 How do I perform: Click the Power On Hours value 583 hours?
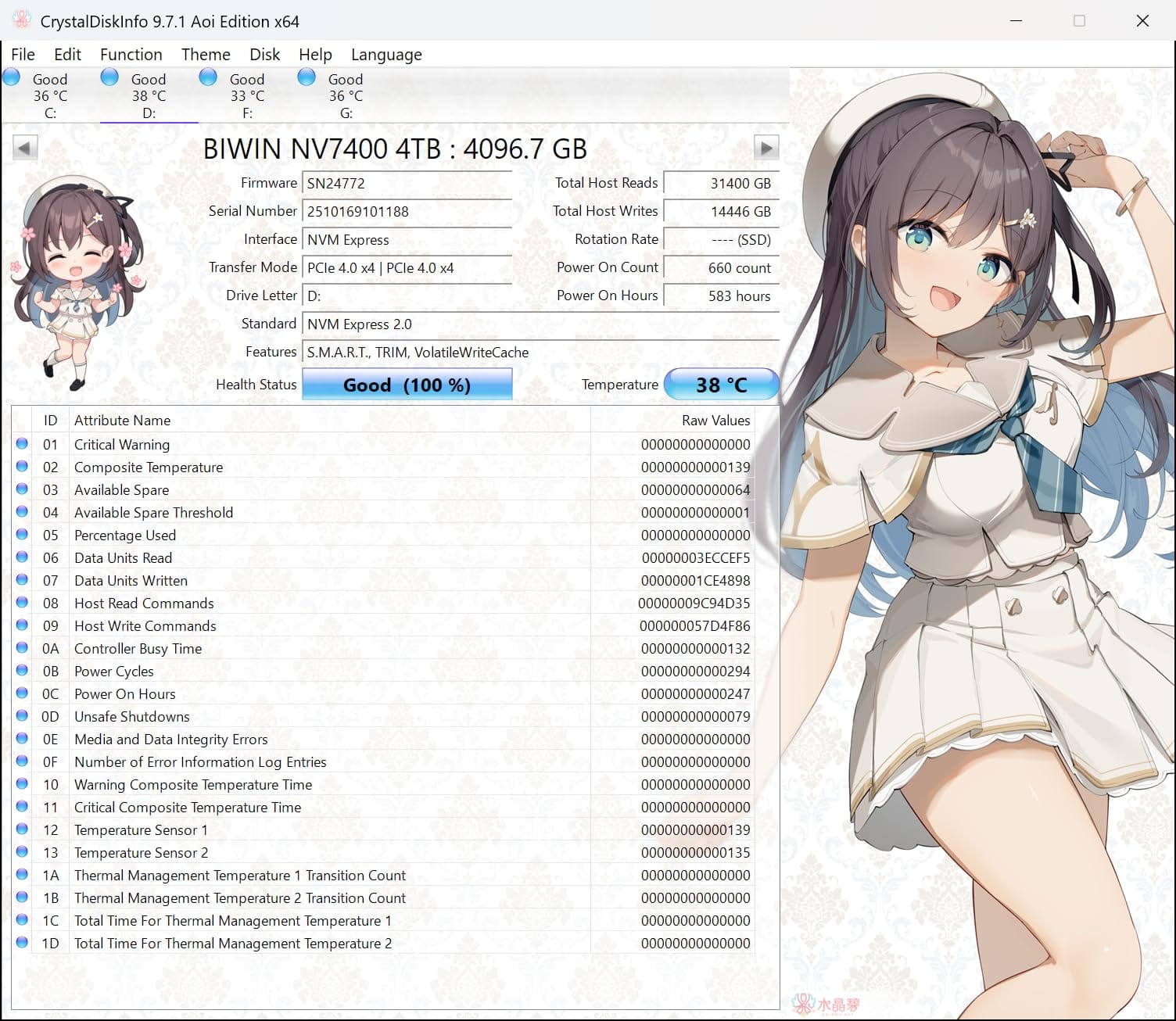pyautogui.click(x=721, y=296)
